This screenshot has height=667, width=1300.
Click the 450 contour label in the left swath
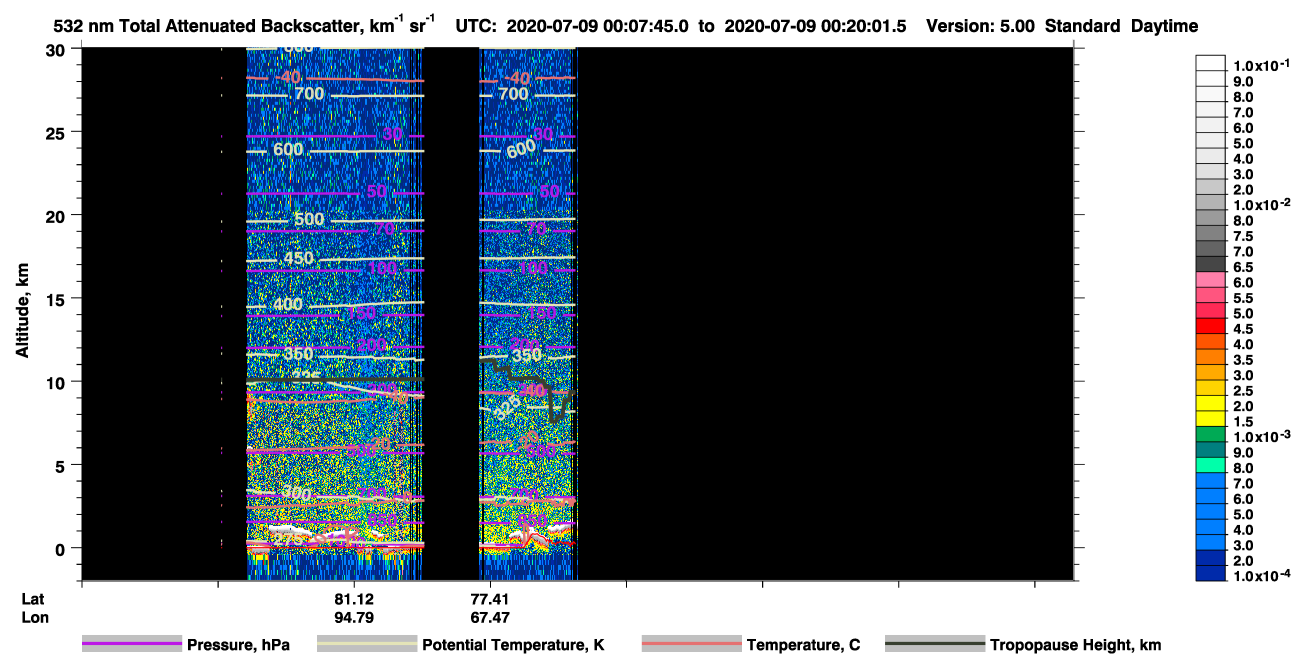point(298,259)
